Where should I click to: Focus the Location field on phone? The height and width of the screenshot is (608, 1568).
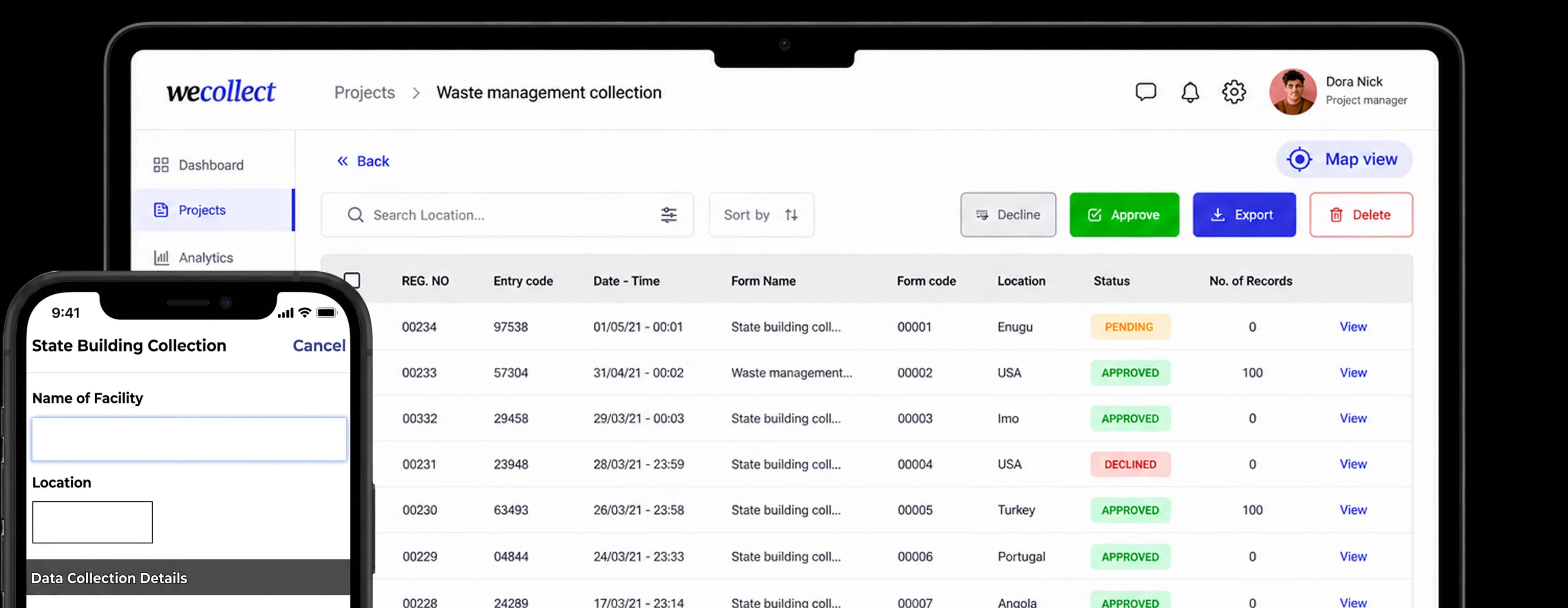pyautogui.click(x=93, y=522)
